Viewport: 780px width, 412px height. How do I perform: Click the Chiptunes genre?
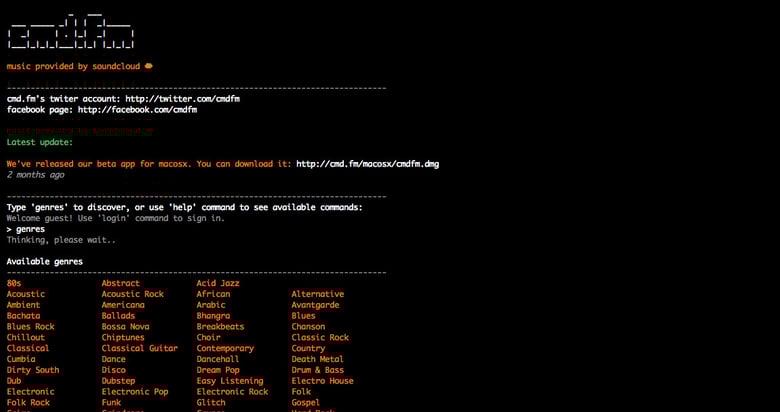pyautogui.click(x=123, y=337)
